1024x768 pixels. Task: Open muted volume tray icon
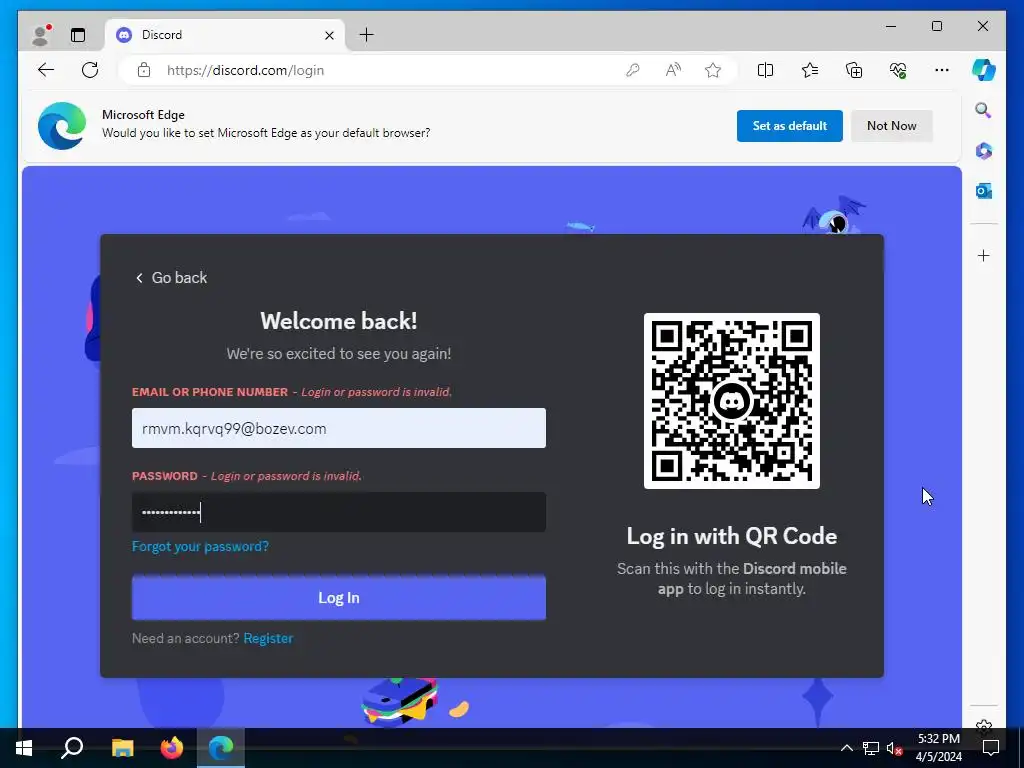[894, 748]
